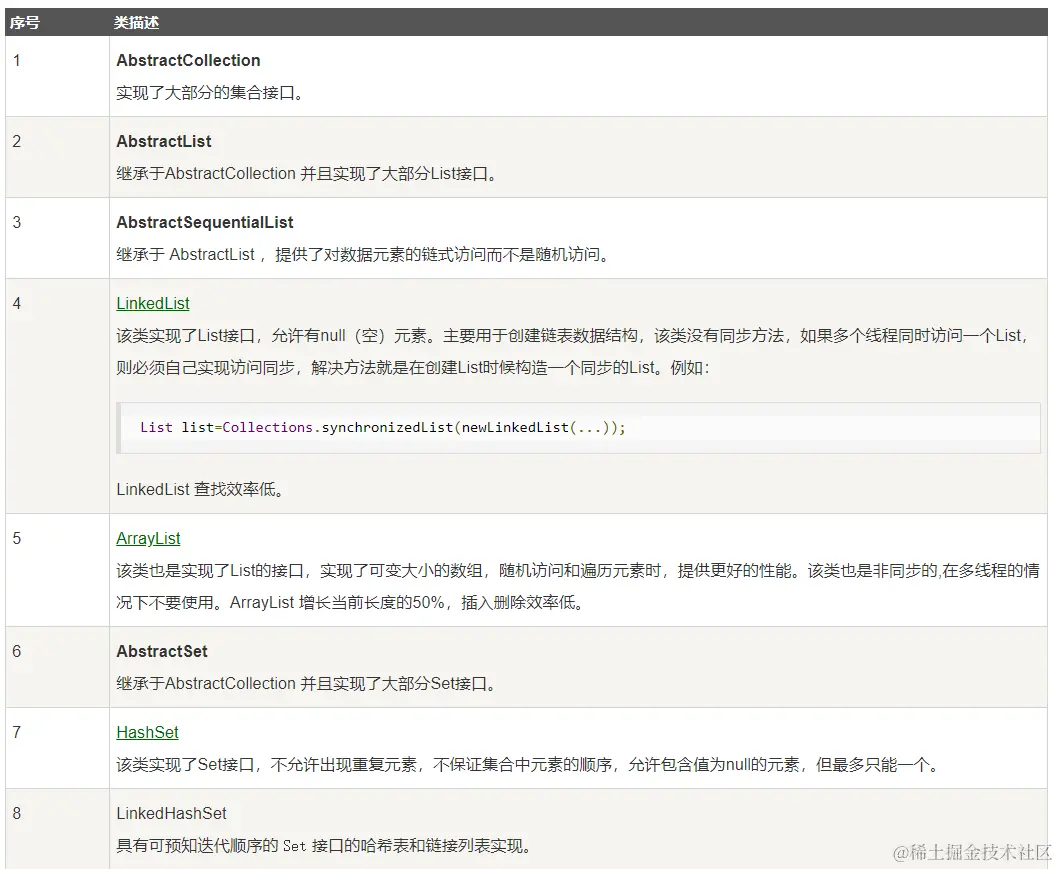Click the HashSet description starting '该类实现了Set接口'
This screenshot has height=869, width=1059.
pyautogui.click(x=528, y=764)
